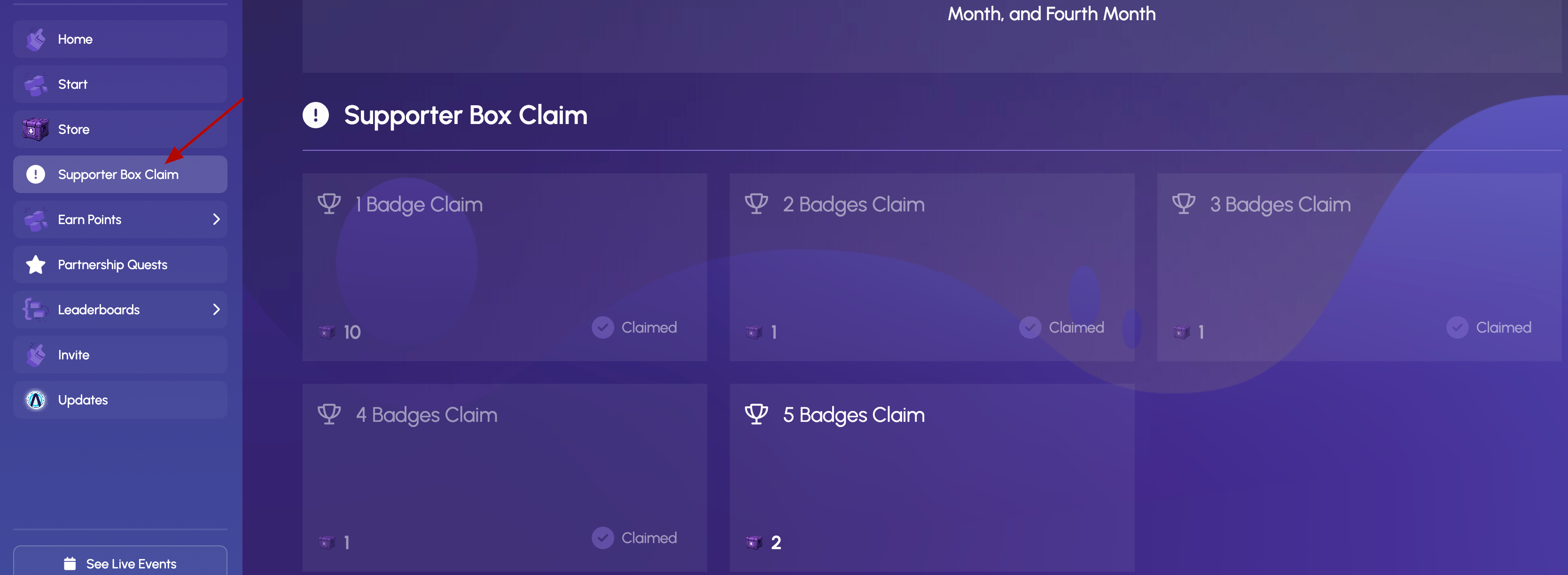1568x575 pixels.
Task: Click the Store chest icon
Action: point(36,130)
